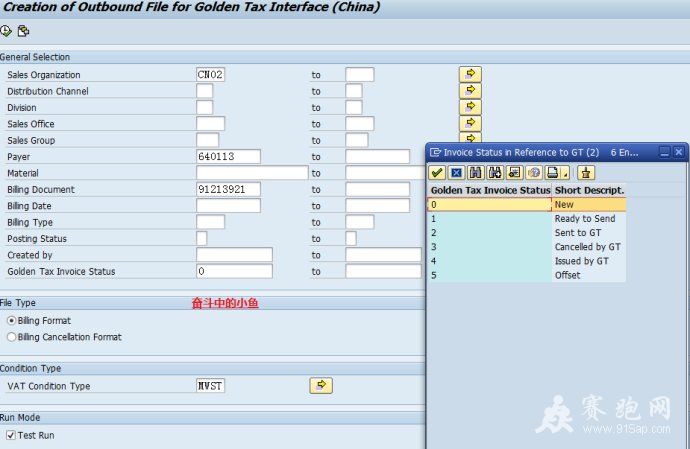
Task: Open multiple selection for Division
Action: coord(470,107)
